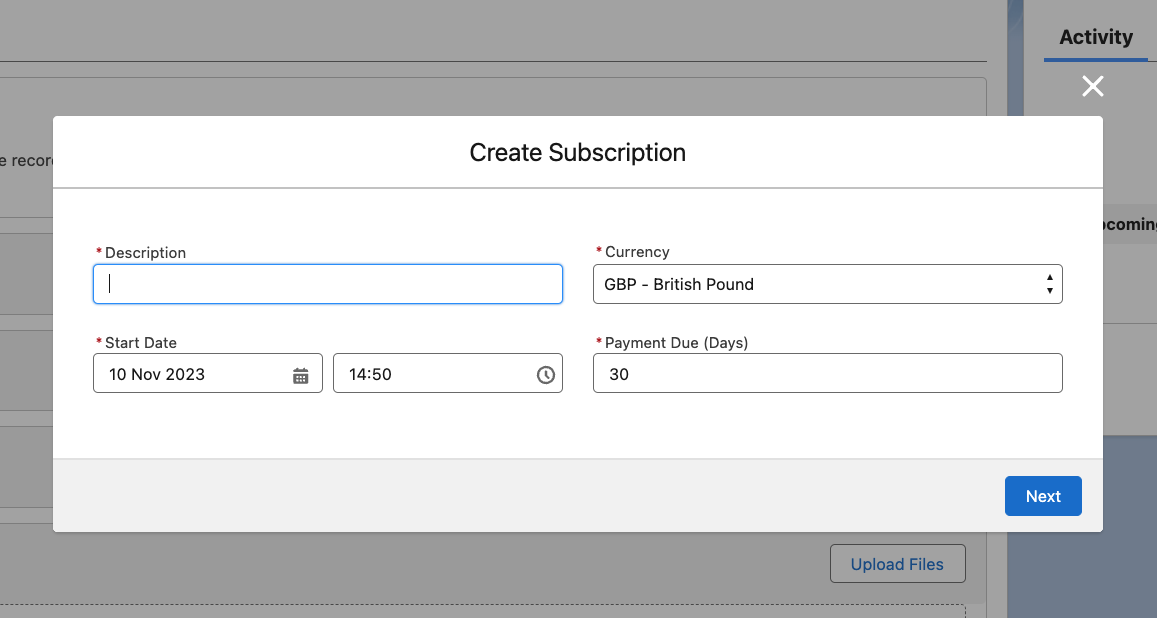Click the Create Subscription dialog title
The width and height of the screenshot is (1157, 618).
click(x=577, y=153)
